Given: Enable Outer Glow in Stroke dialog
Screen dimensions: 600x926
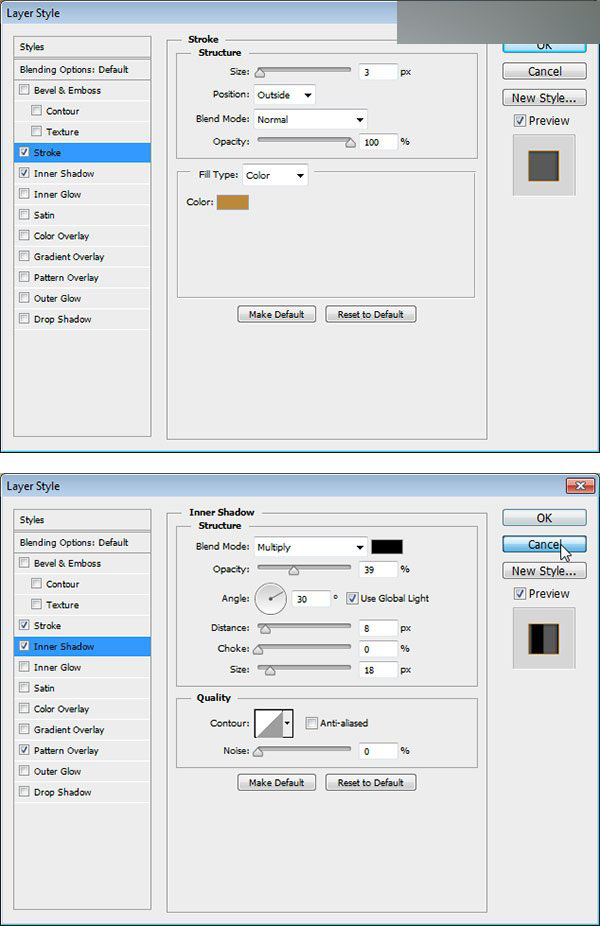Looking at the screenshot, I should (x=24, y=298).
